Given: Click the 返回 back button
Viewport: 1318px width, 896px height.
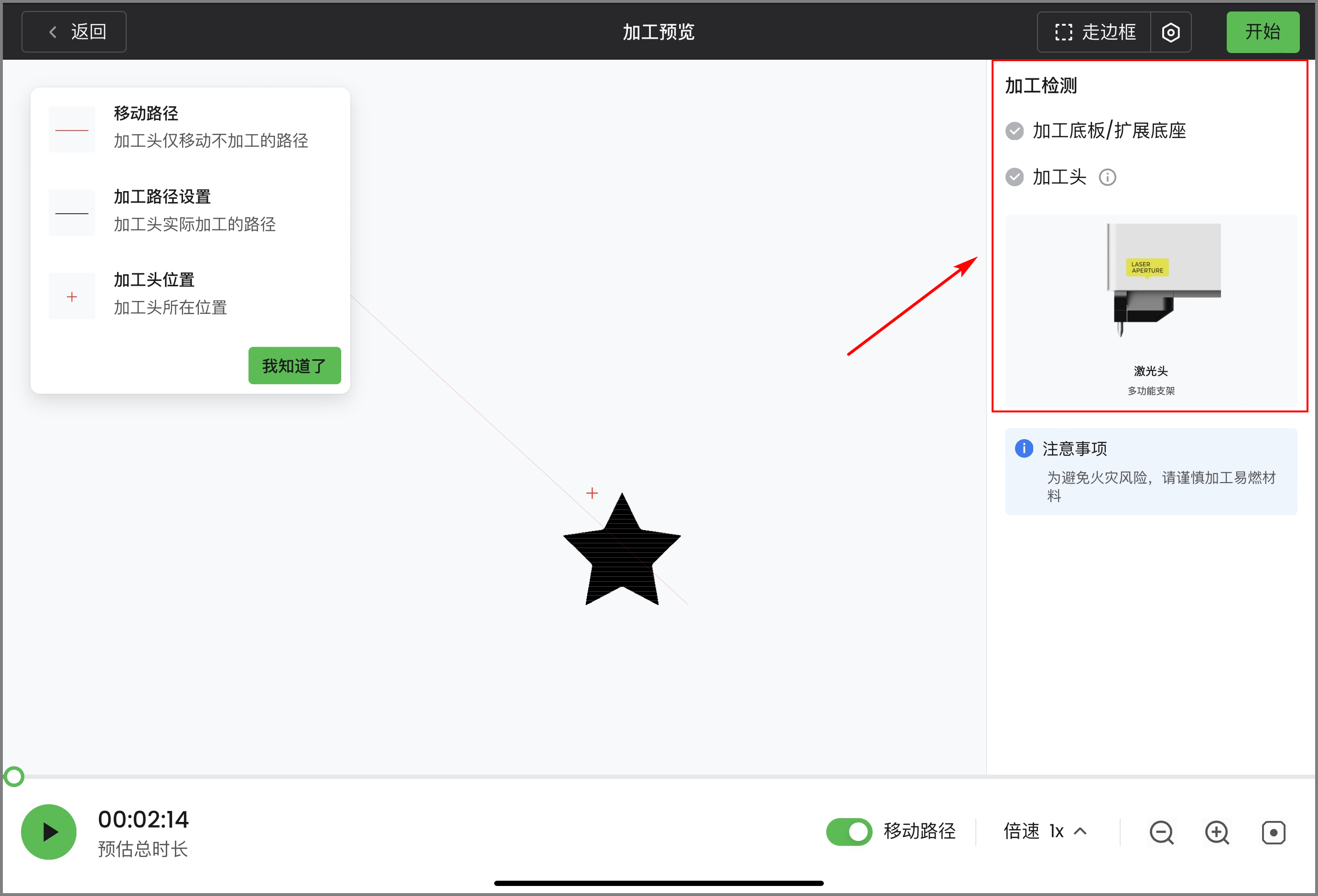Looking at the screenshot, I should click(x=74, y=32).
